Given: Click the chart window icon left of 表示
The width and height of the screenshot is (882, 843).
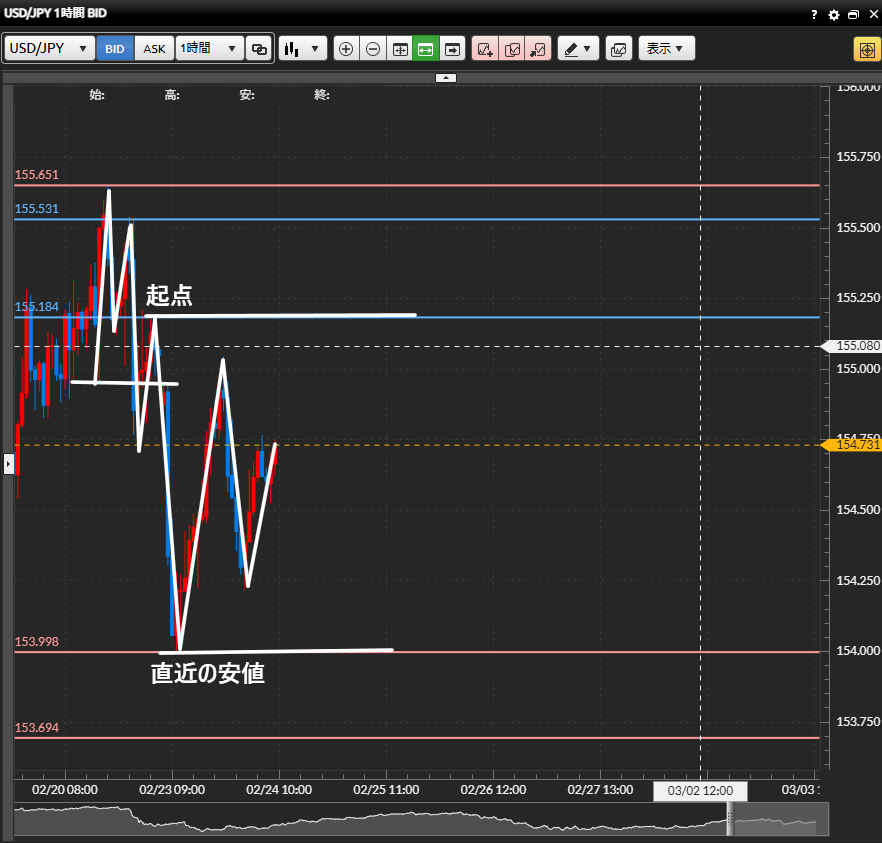Looking at the screenshot, I should pos(618,49).
